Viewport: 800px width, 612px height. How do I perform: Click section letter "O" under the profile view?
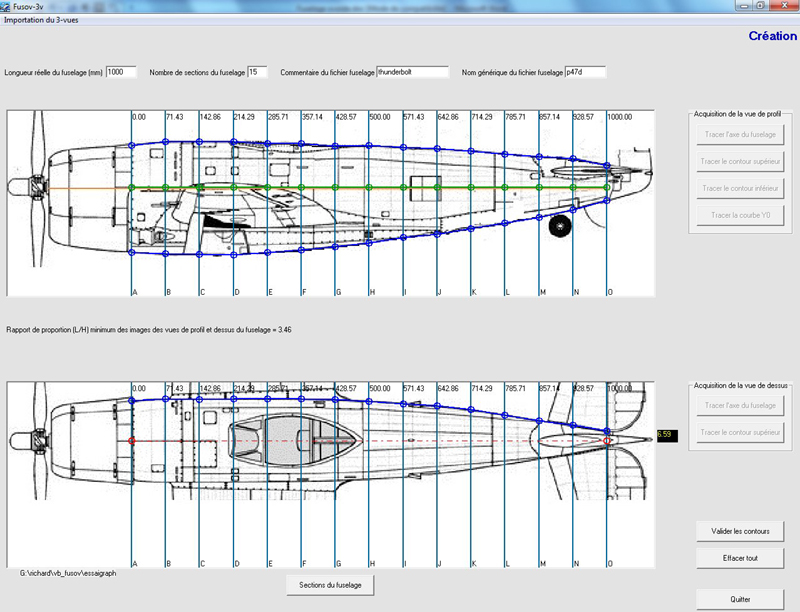[x=610, y=292]
